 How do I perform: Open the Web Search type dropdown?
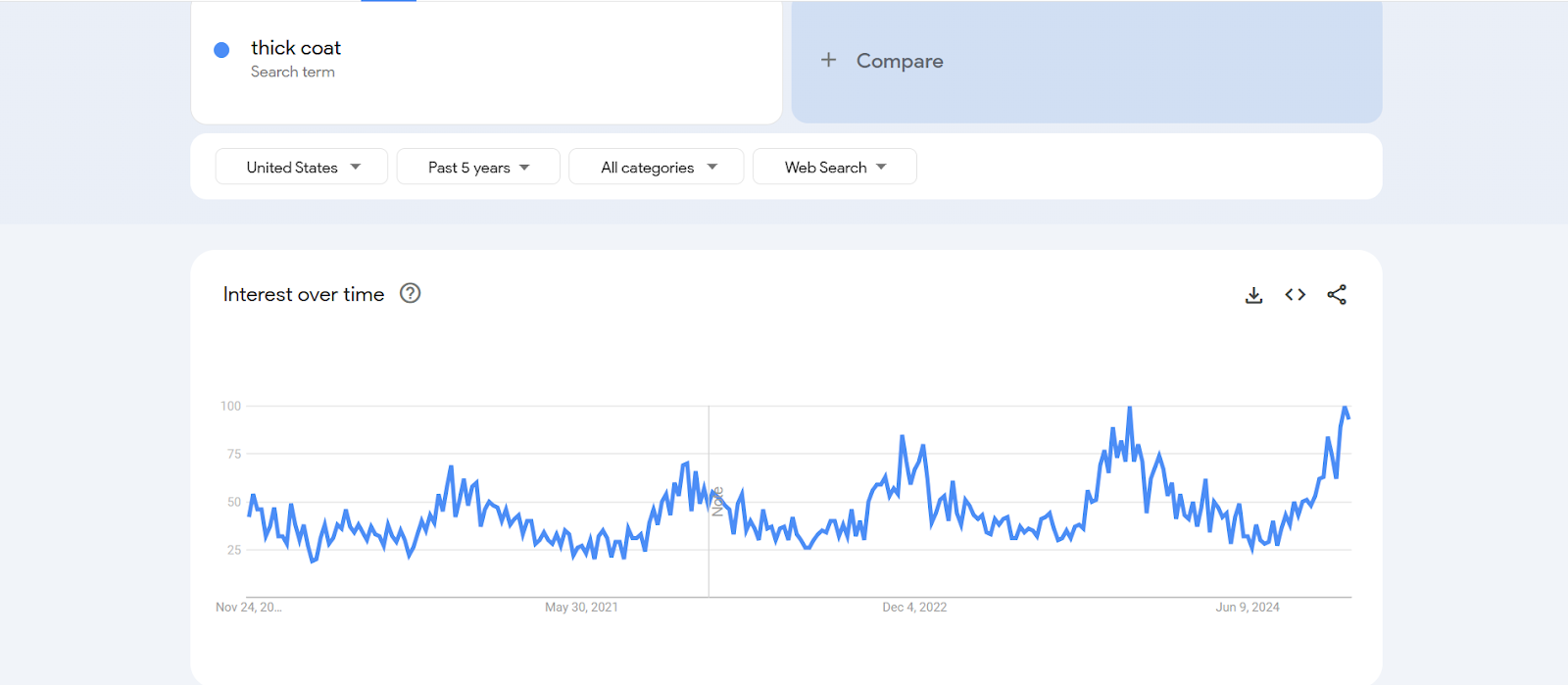click(835, 167)
